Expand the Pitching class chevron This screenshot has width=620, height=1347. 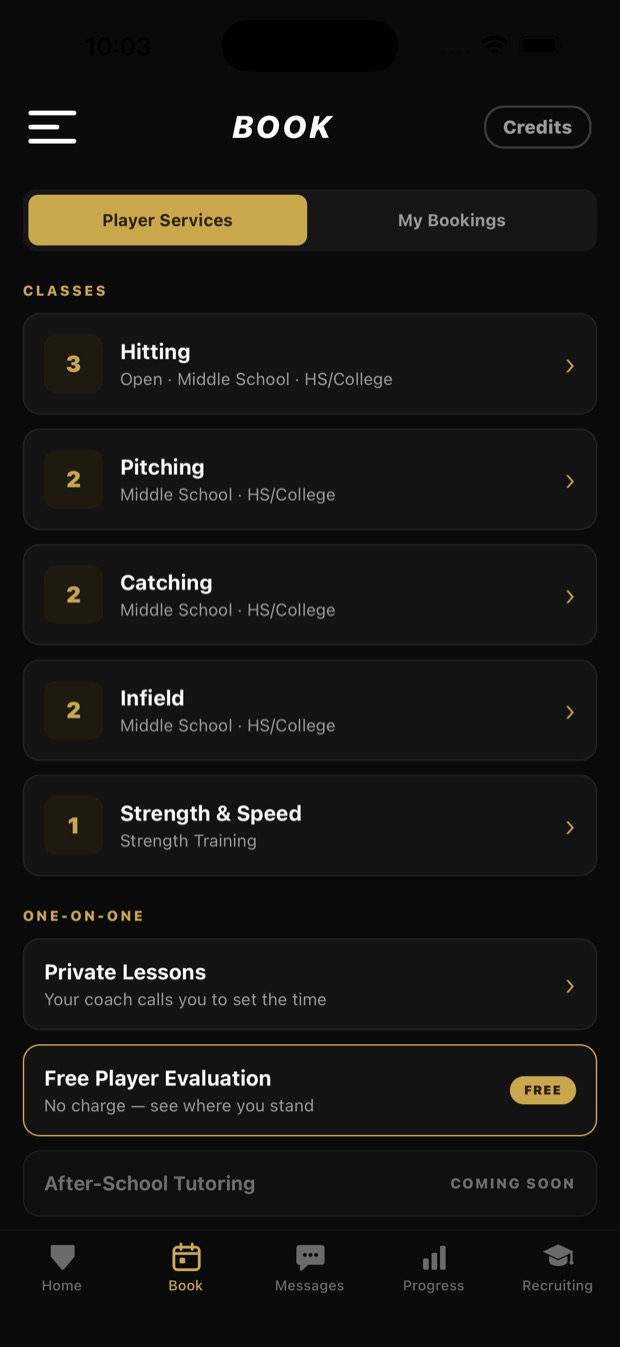[x=570, y=481]
